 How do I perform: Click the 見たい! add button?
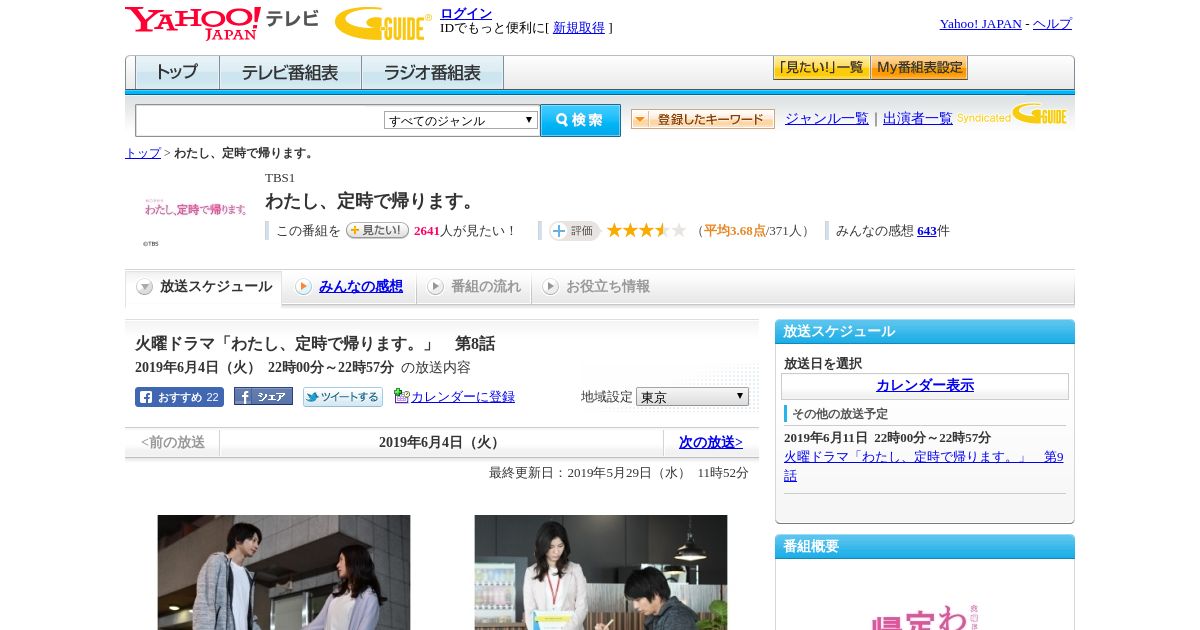377,230
